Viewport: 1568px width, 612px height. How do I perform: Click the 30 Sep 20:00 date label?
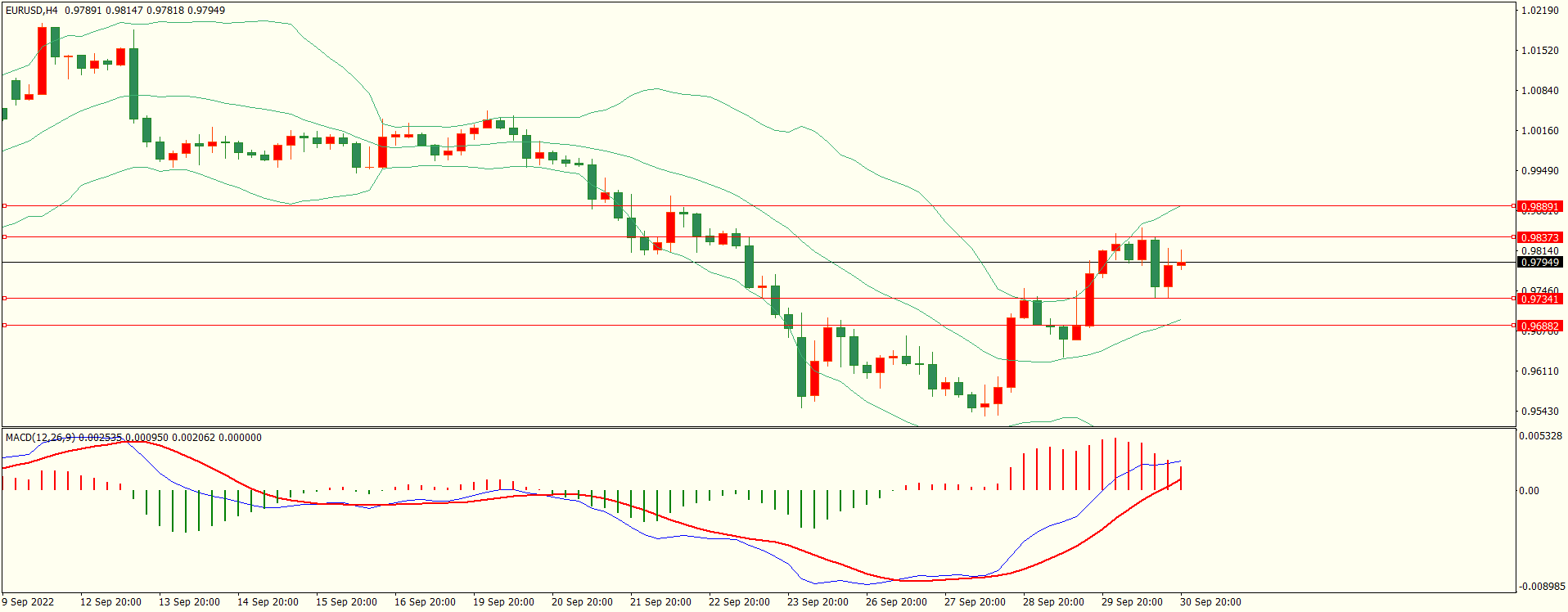1210,602
